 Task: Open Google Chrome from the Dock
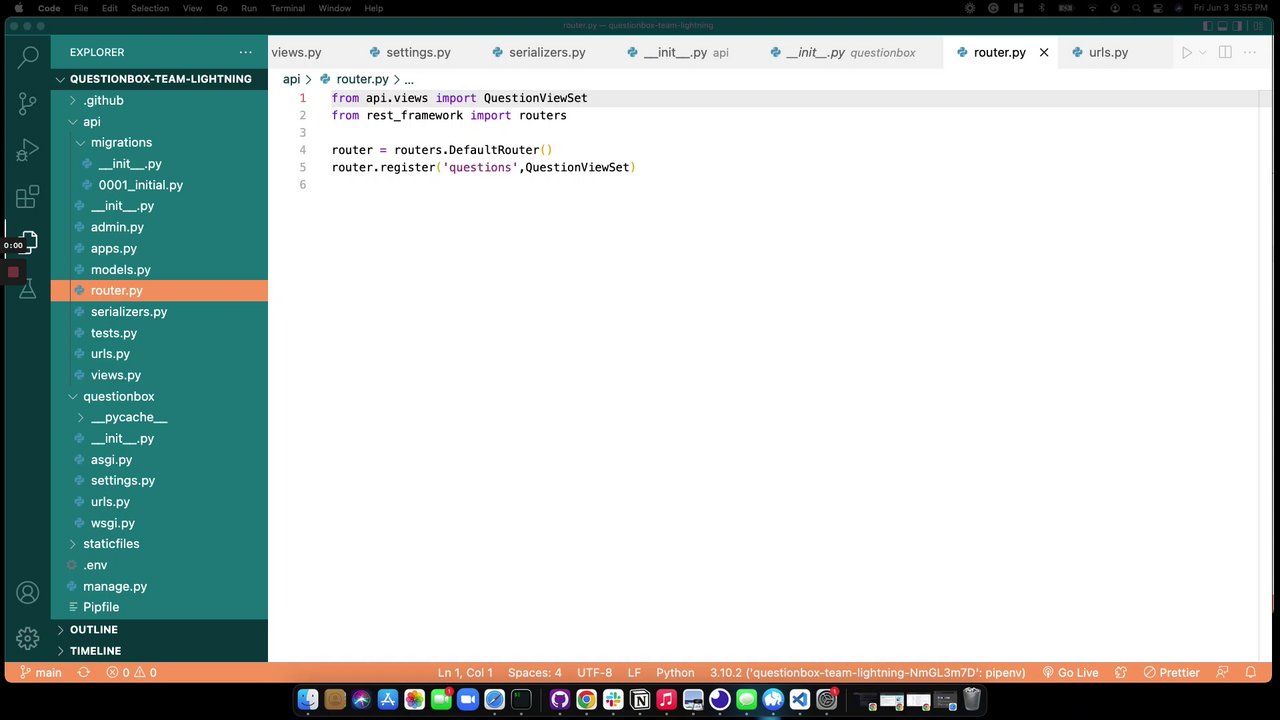[586, 700]
